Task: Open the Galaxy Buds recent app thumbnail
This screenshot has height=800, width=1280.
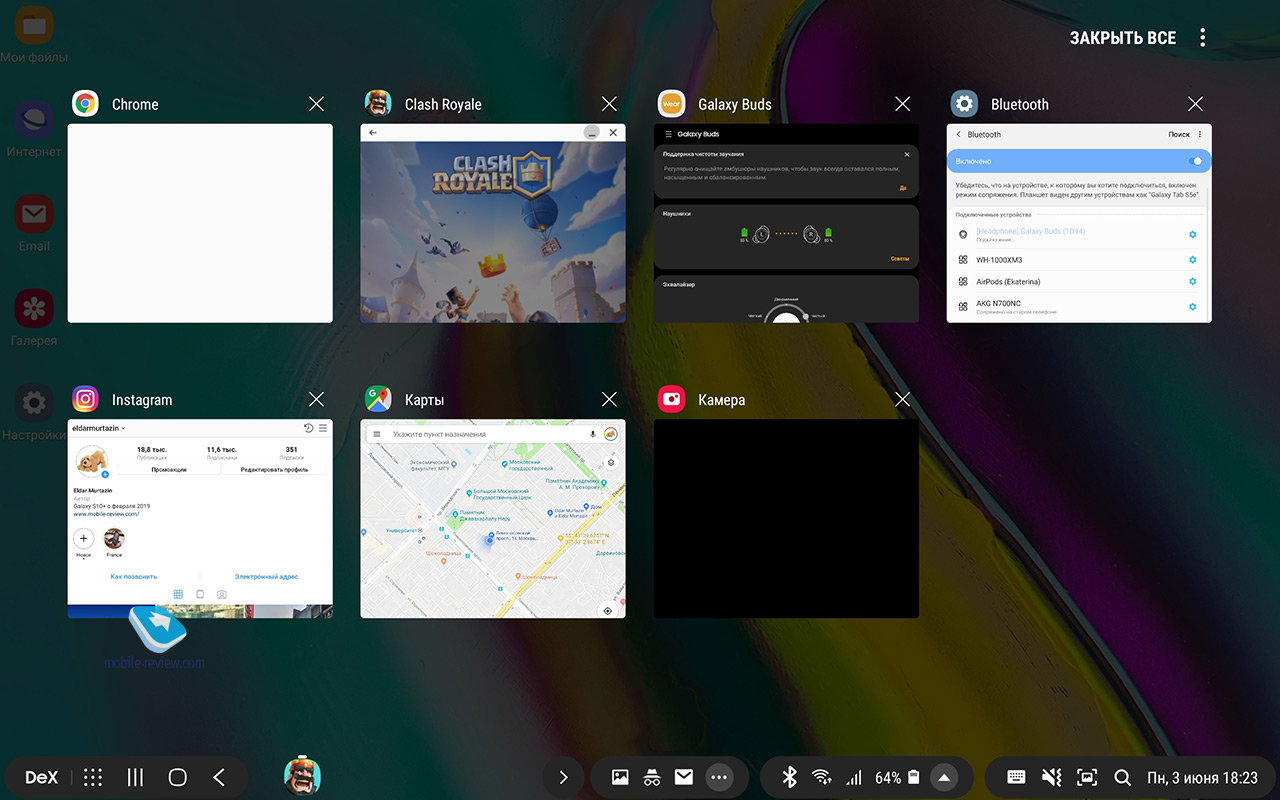Action: (x=786, y=223)
